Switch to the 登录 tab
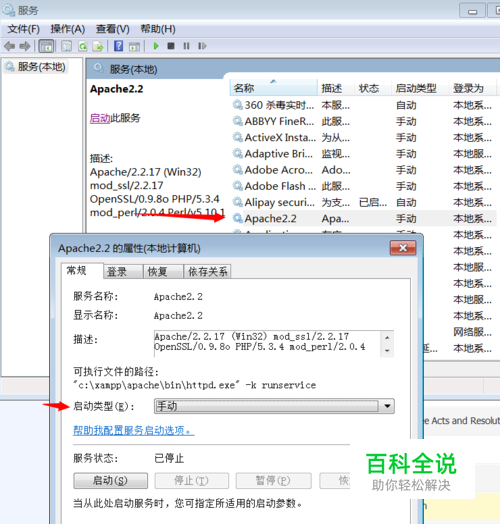 click(123, 272)
